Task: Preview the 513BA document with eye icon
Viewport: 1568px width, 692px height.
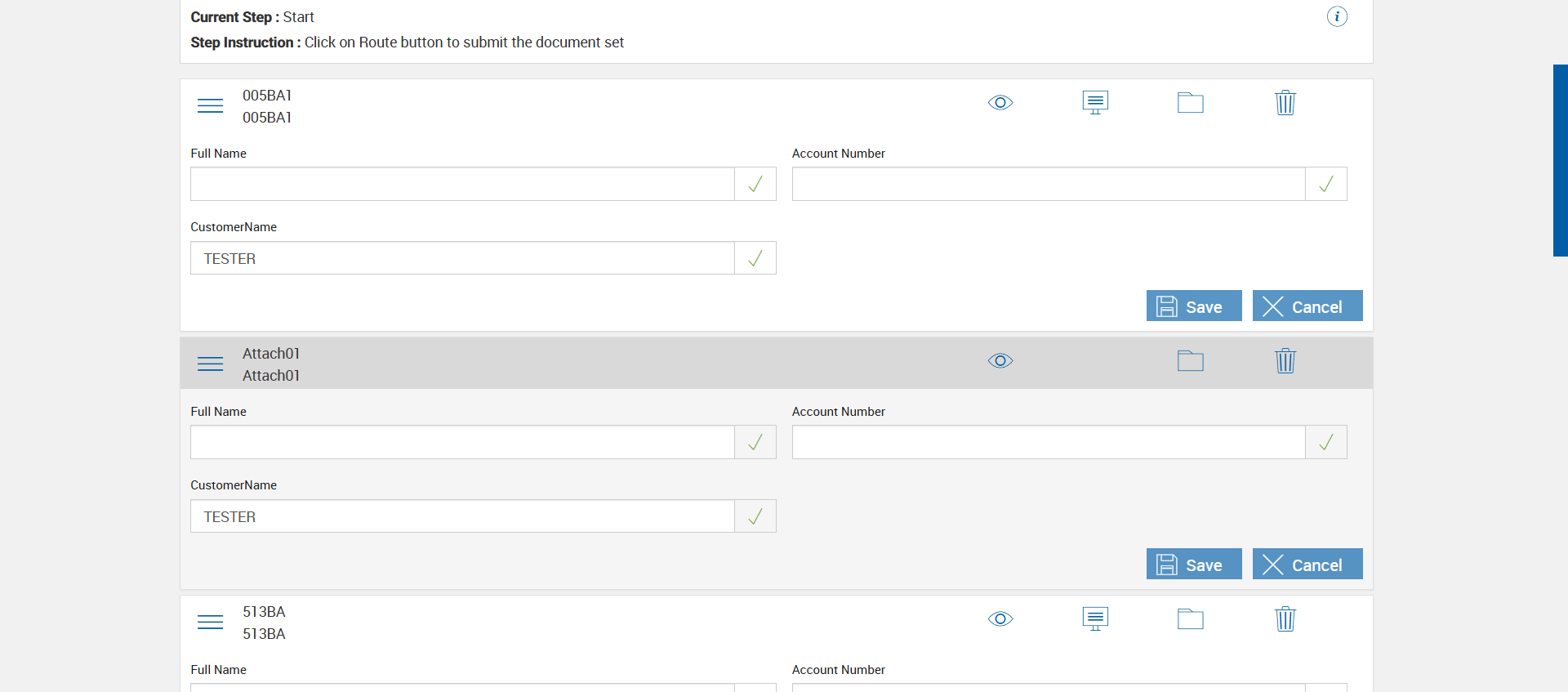Action: 1000,619
